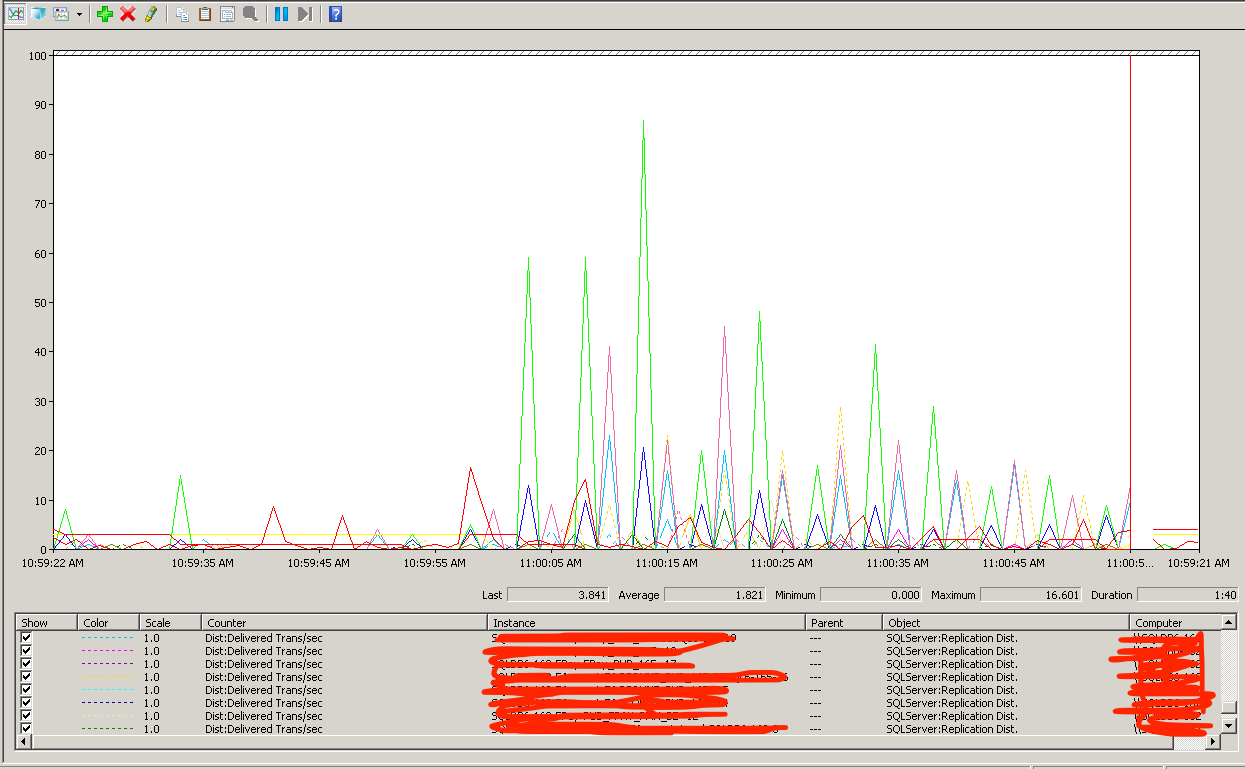Sort by the Show column header
The width and height of the screenshot is (1245, 769).
point(46,622)
